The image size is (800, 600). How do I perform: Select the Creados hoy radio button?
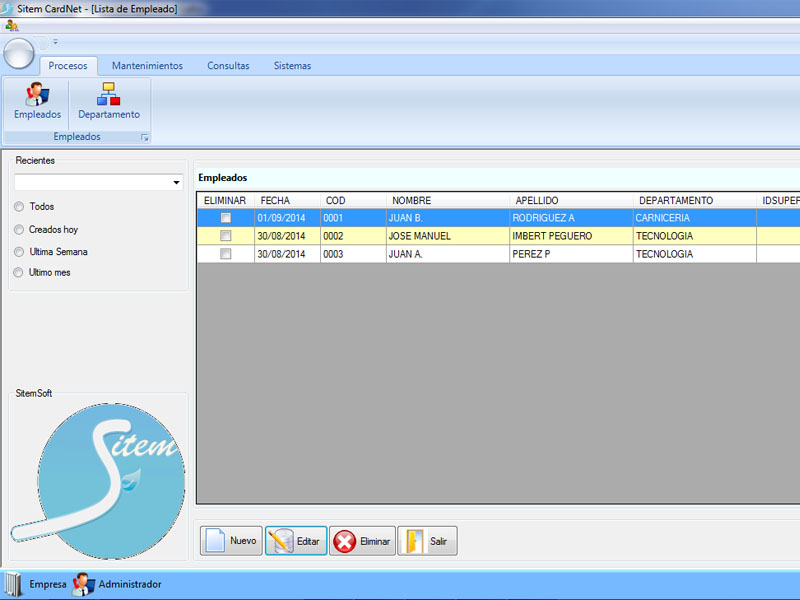(19, 230)
